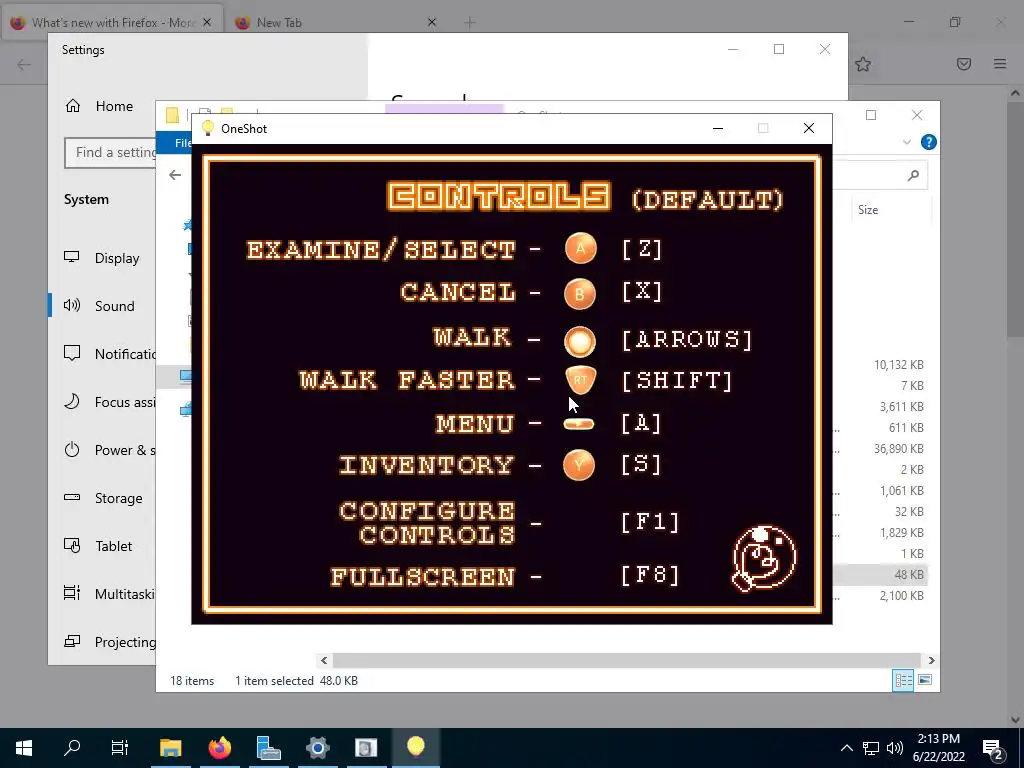Open Windows Start menu
Image resolution: width=1024 pixels, height=768 pixels.
24,748
